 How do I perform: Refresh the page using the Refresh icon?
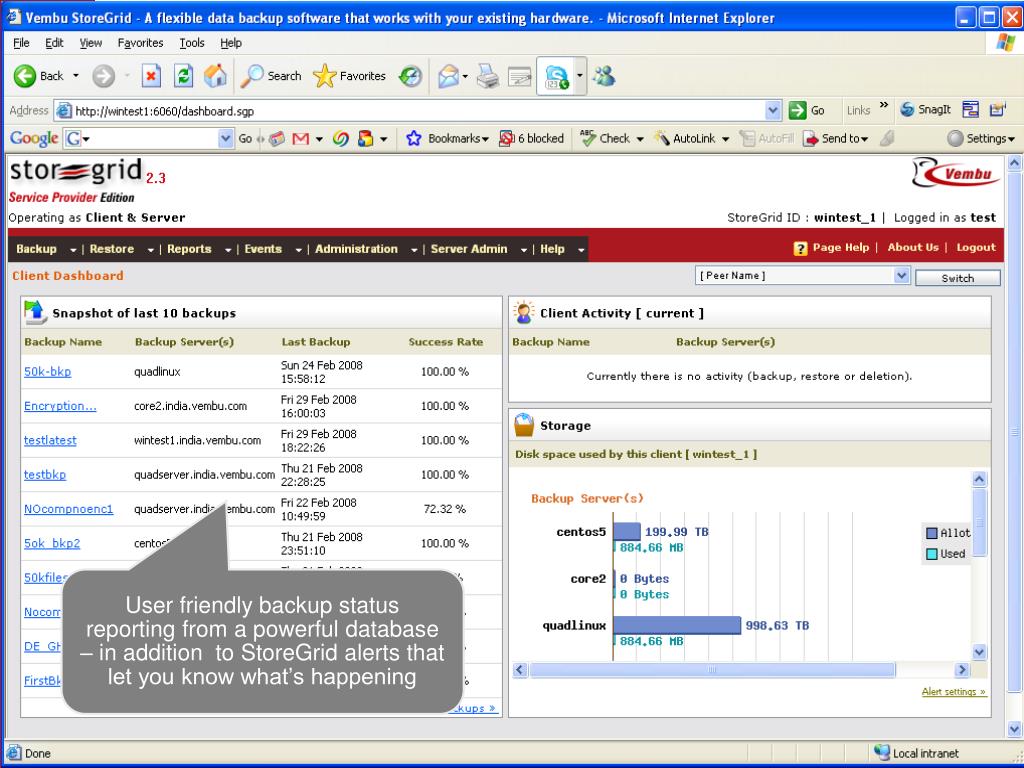pos(184,76)
